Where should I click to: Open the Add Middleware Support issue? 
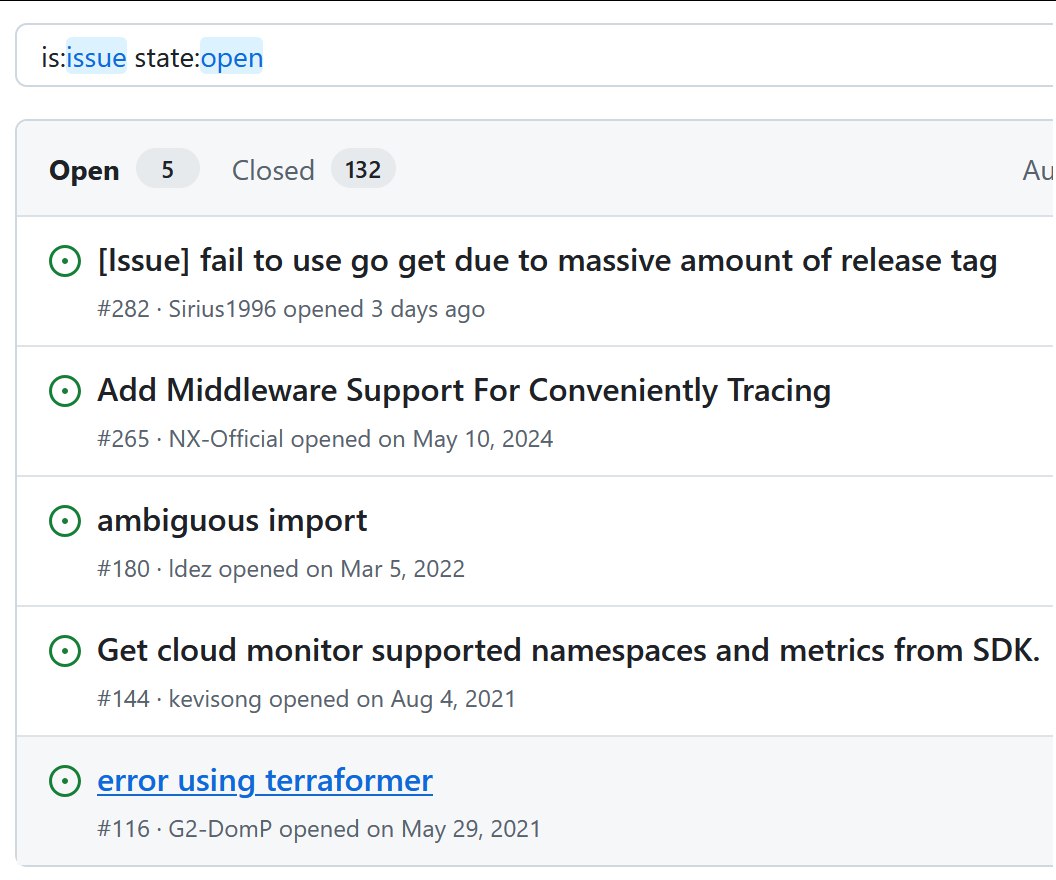464,390
